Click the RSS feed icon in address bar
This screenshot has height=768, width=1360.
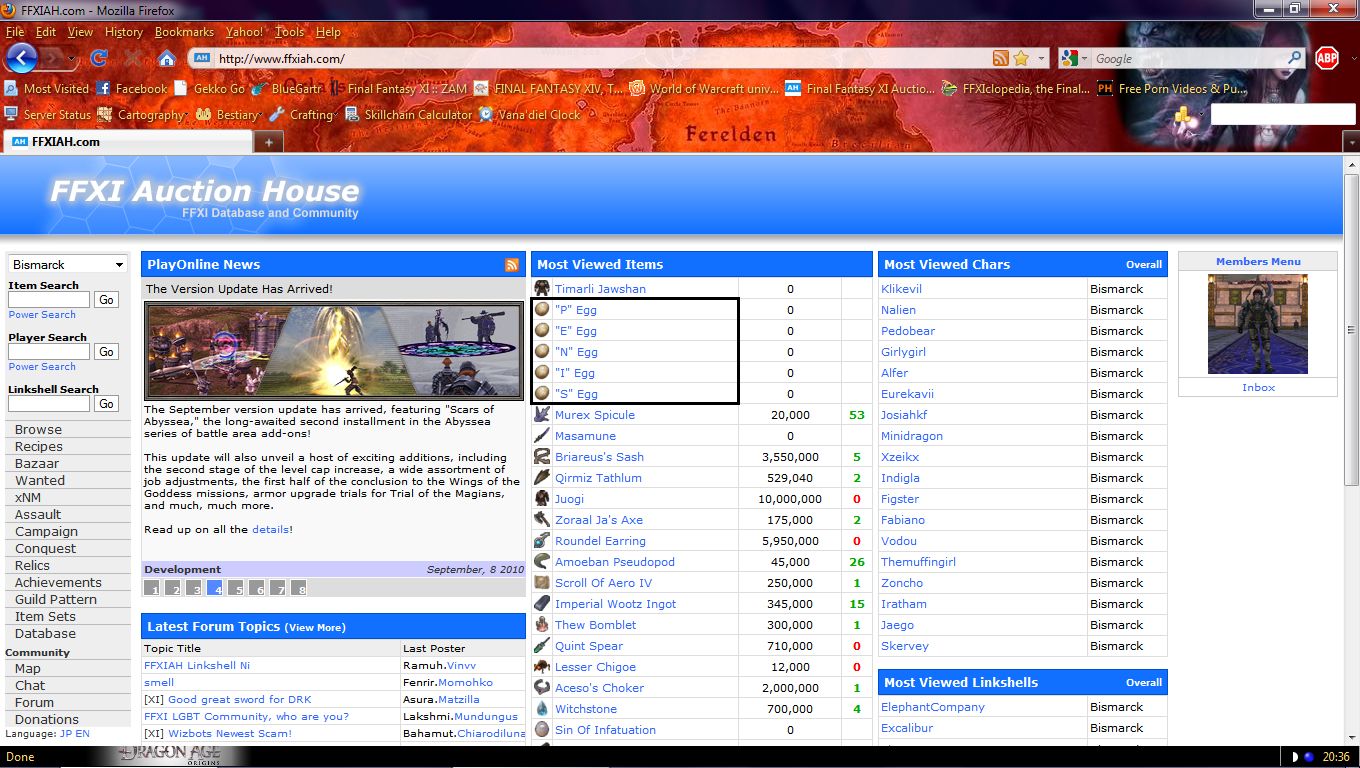point(1000,59)
